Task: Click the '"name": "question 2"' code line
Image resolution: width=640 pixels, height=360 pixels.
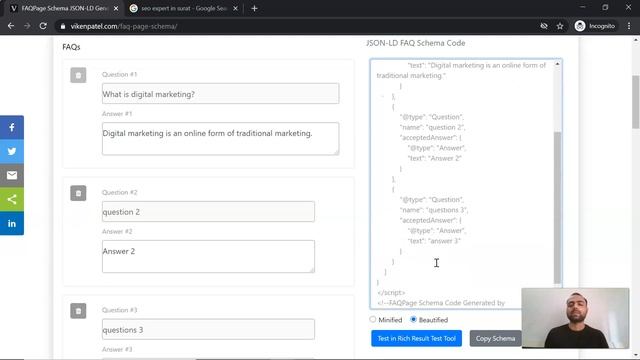Action: click(432, 127)
